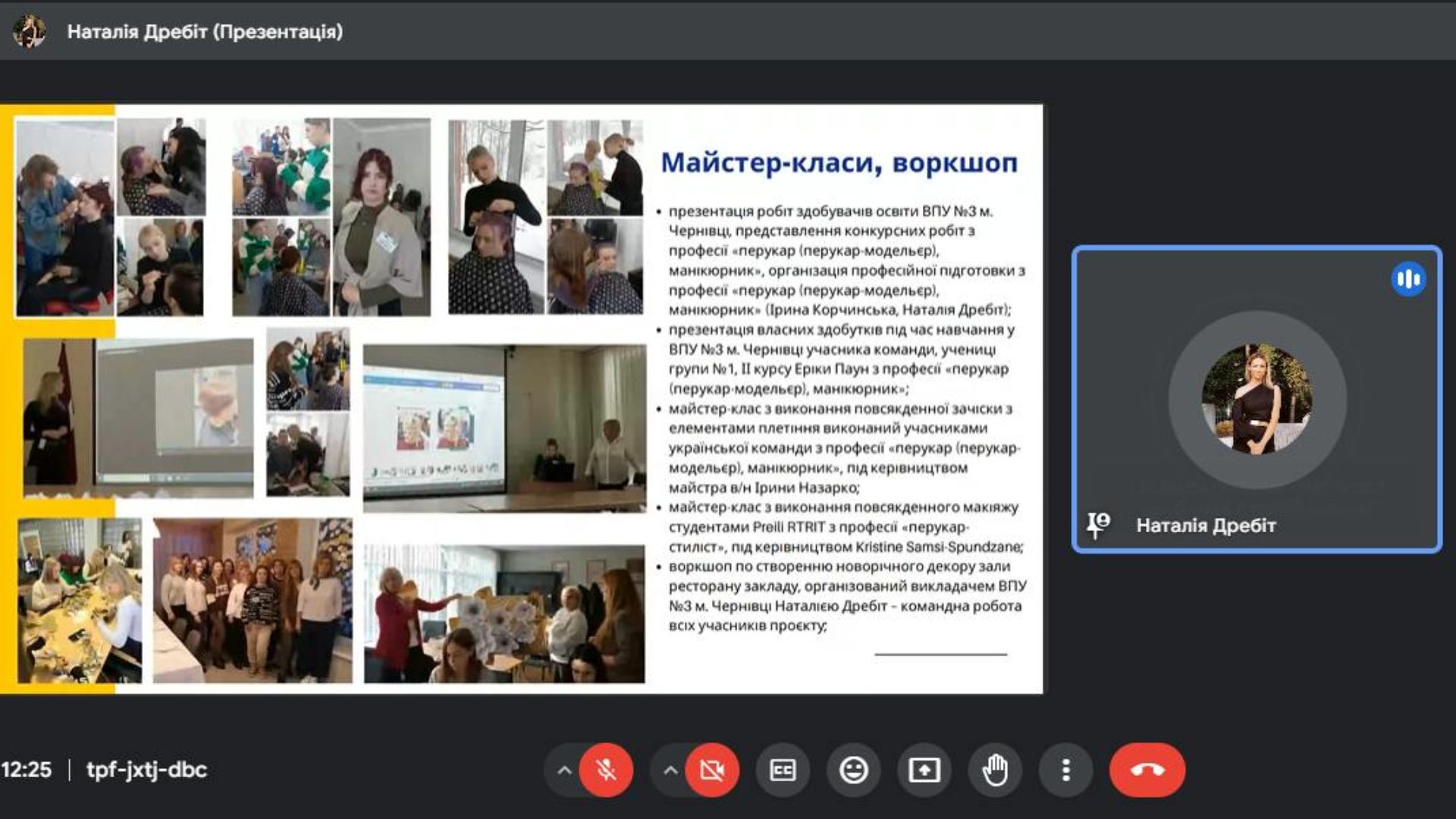Viewport: 1456px width, 819px height.
Task: Click the Present now screen-share icon
Action: pos(924,770)
